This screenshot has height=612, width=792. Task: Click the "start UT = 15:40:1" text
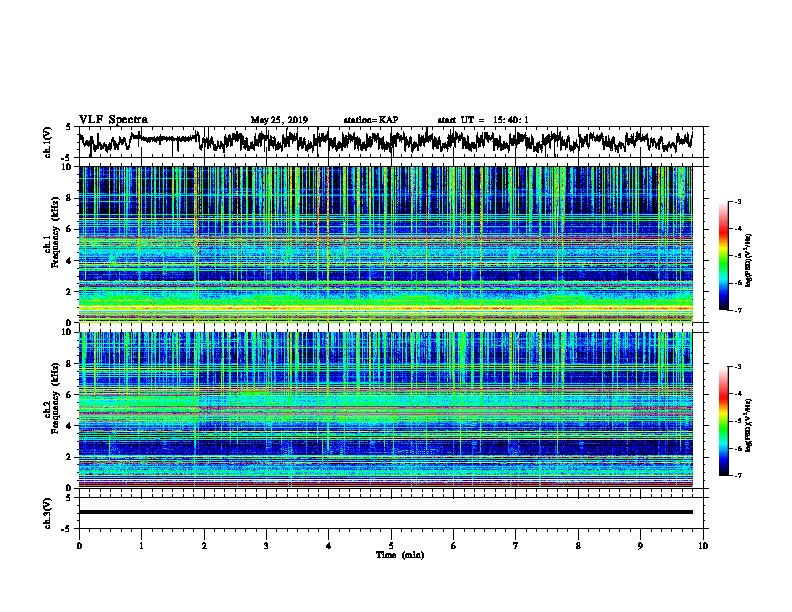483,120
